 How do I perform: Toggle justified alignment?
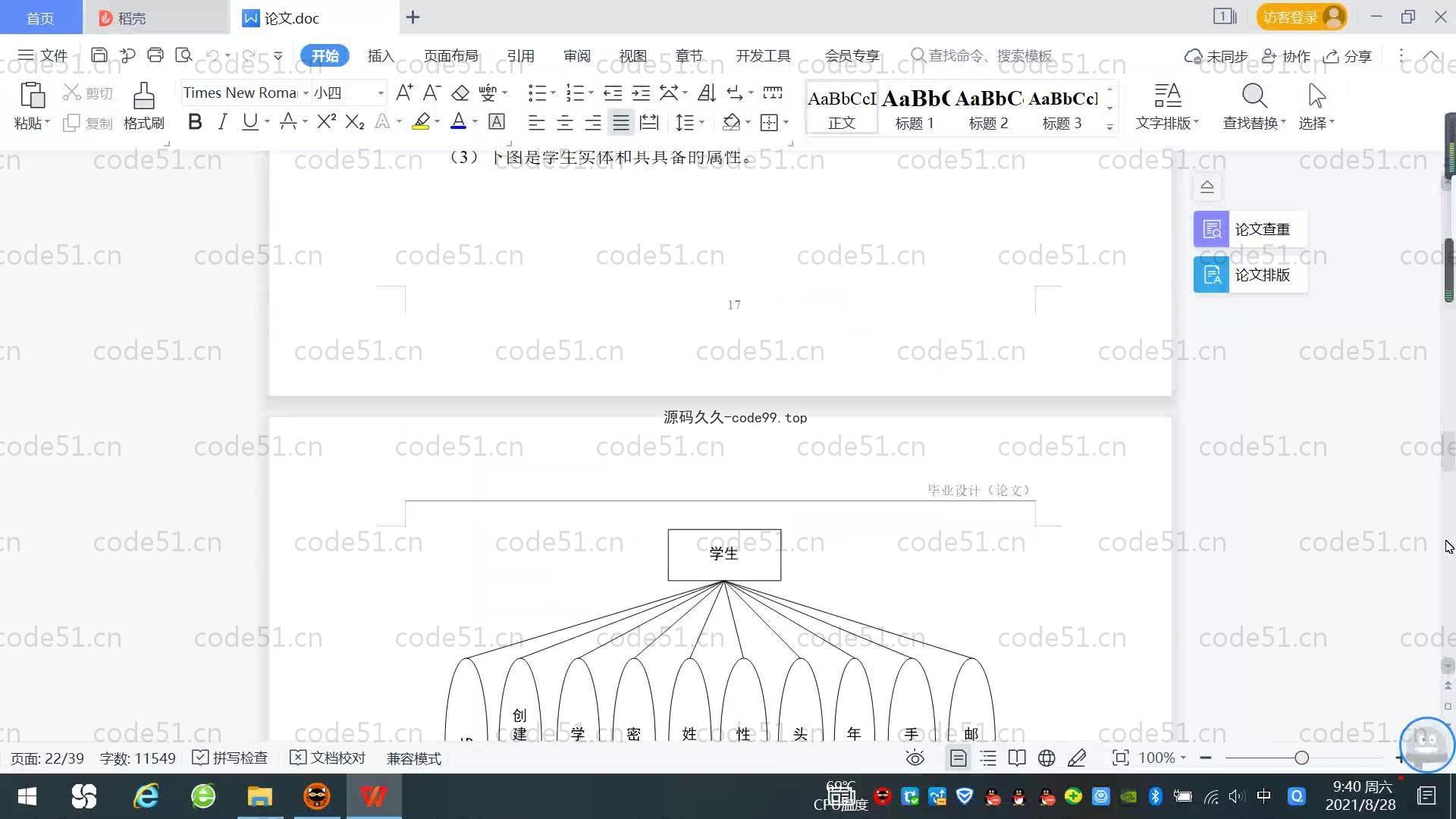coord(621,122)
